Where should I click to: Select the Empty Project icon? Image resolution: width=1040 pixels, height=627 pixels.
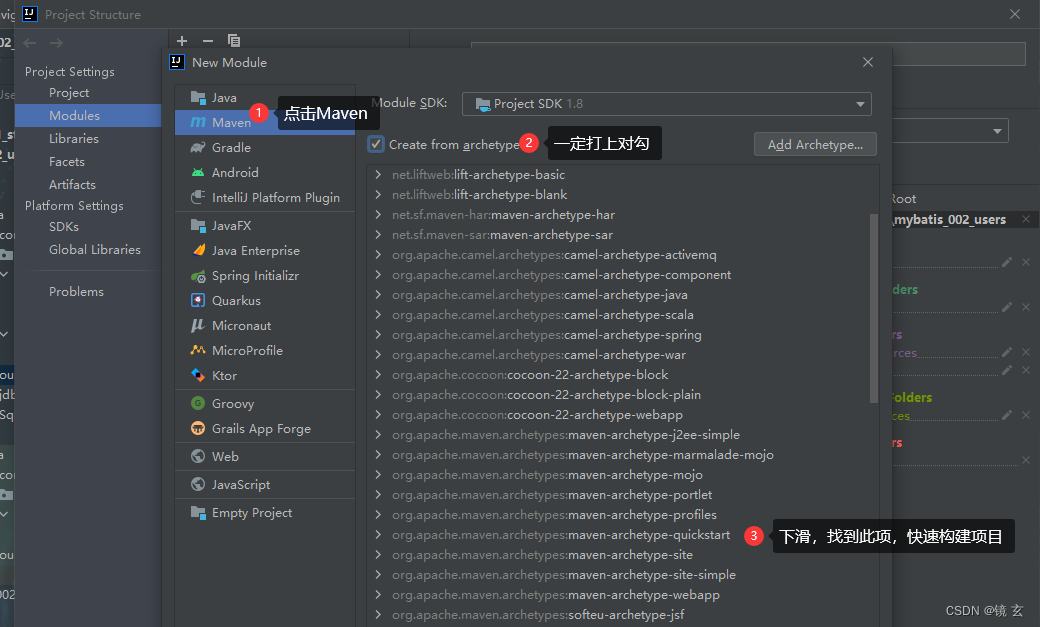198,512
